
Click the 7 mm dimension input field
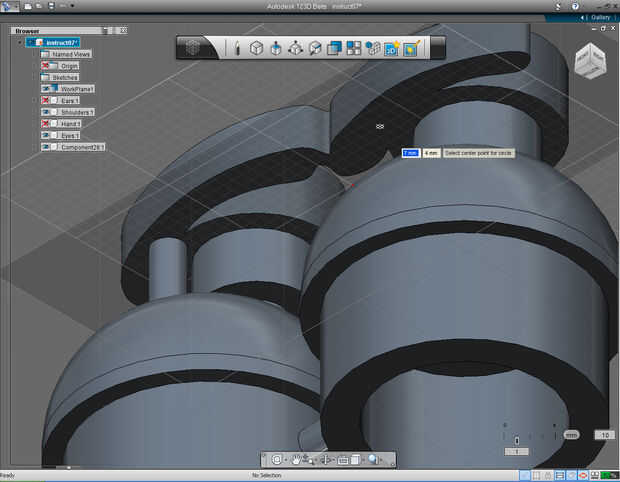click(x=410, y=153)
